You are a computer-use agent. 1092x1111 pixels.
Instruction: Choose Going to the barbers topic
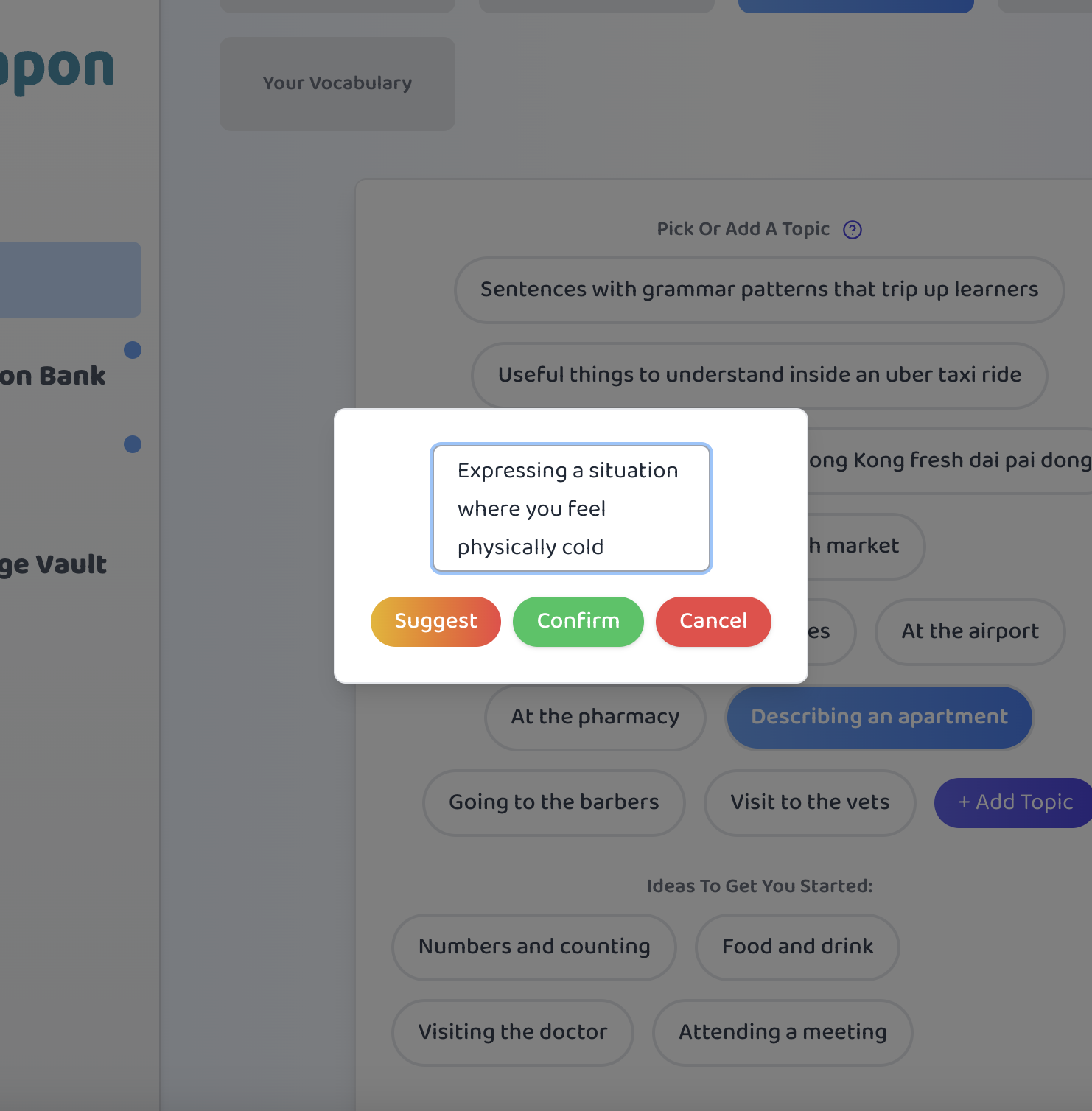pos(554,802)
